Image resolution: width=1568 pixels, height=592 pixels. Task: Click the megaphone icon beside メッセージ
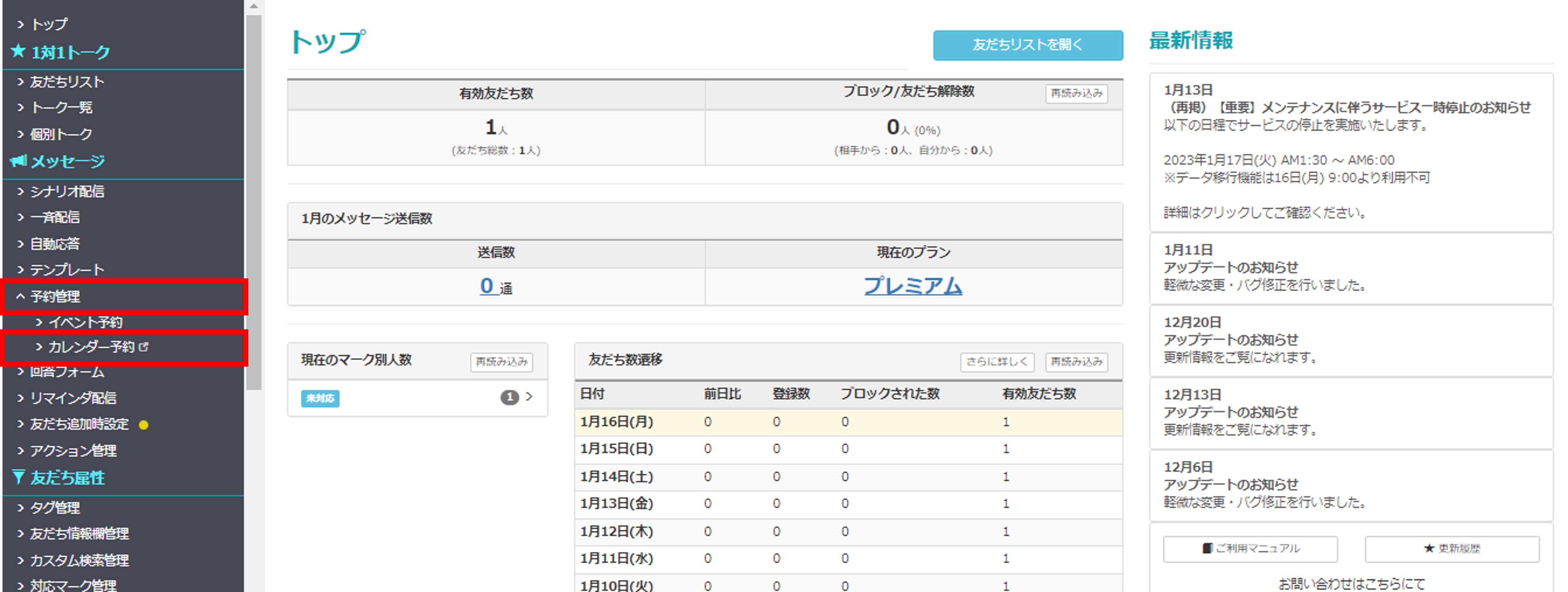(18, 161)
